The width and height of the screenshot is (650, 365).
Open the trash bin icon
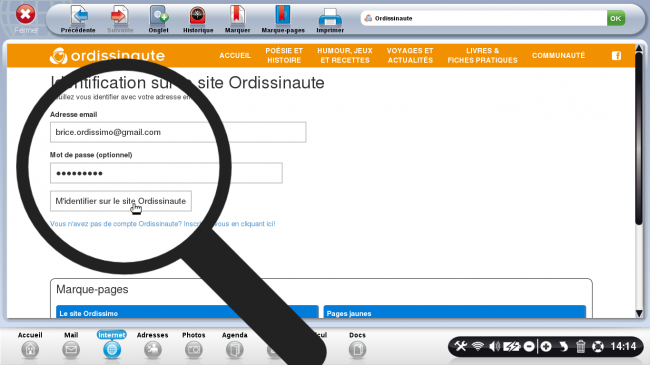(x=580, y=346)
